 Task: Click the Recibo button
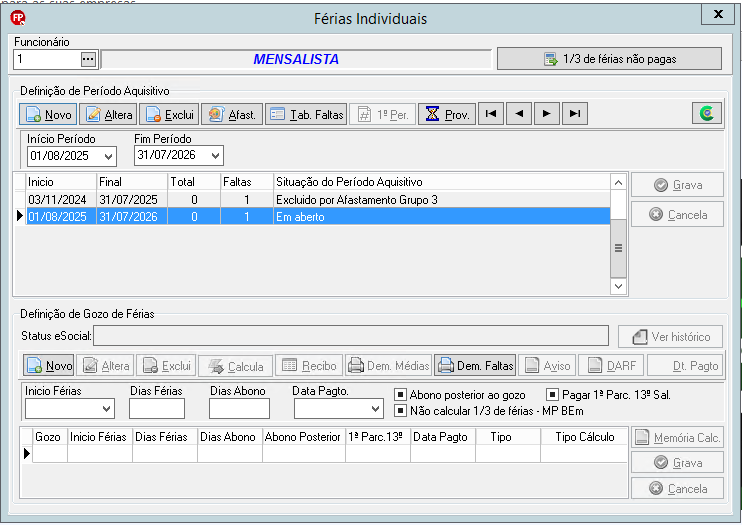pos(309,365)
